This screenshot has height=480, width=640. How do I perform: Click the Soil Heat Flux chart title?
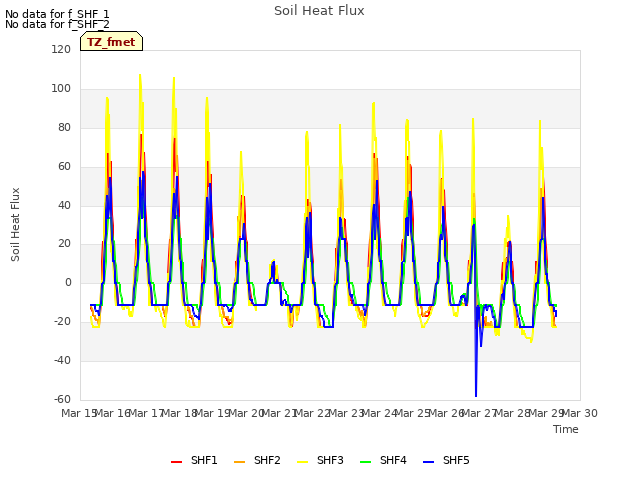319,11
